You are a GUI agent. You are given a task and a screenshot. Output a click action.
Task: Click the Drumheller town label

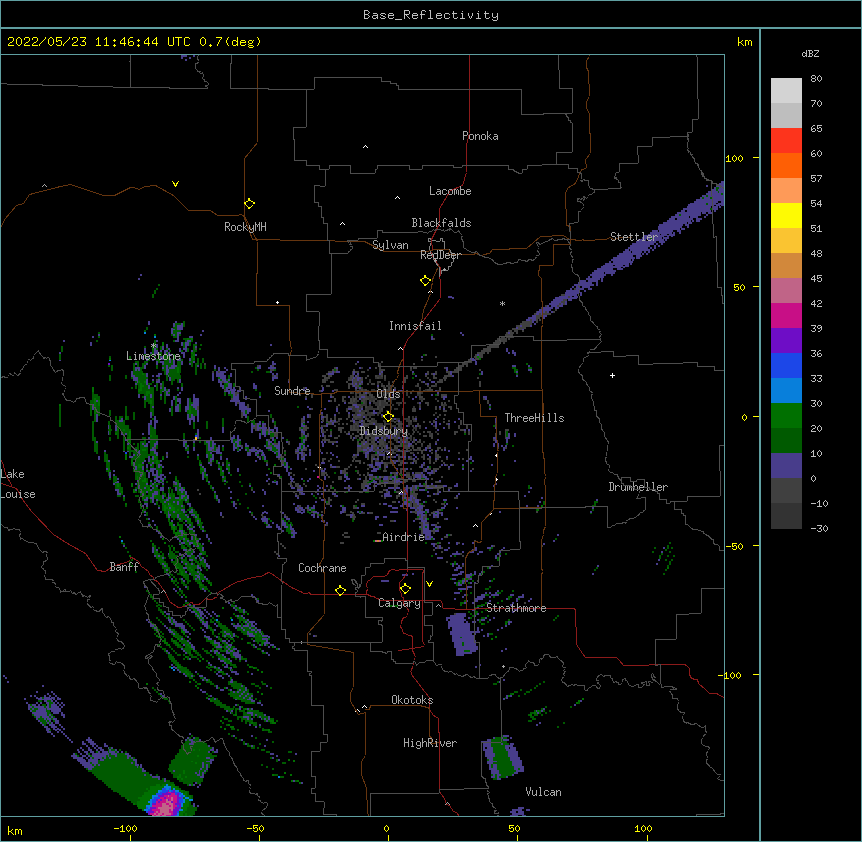(638, 487)
